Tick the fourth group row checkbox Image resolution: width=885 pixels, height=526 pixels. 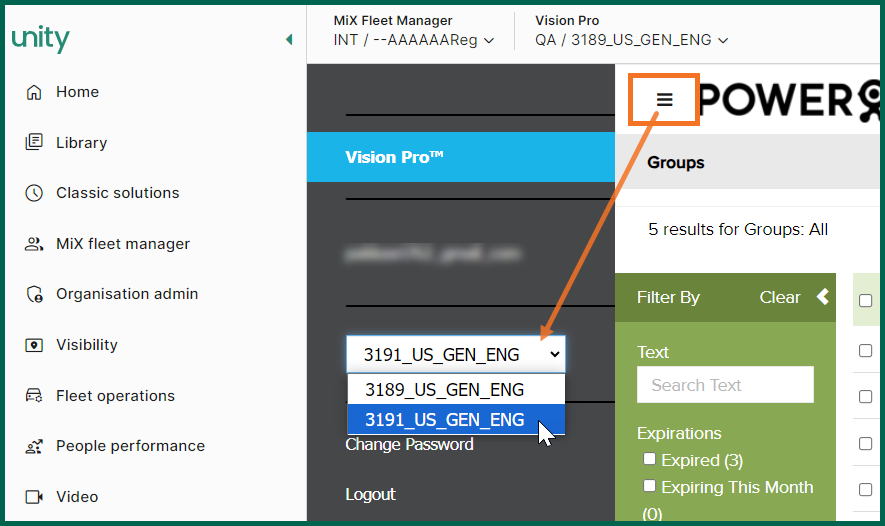pos(865,489)
